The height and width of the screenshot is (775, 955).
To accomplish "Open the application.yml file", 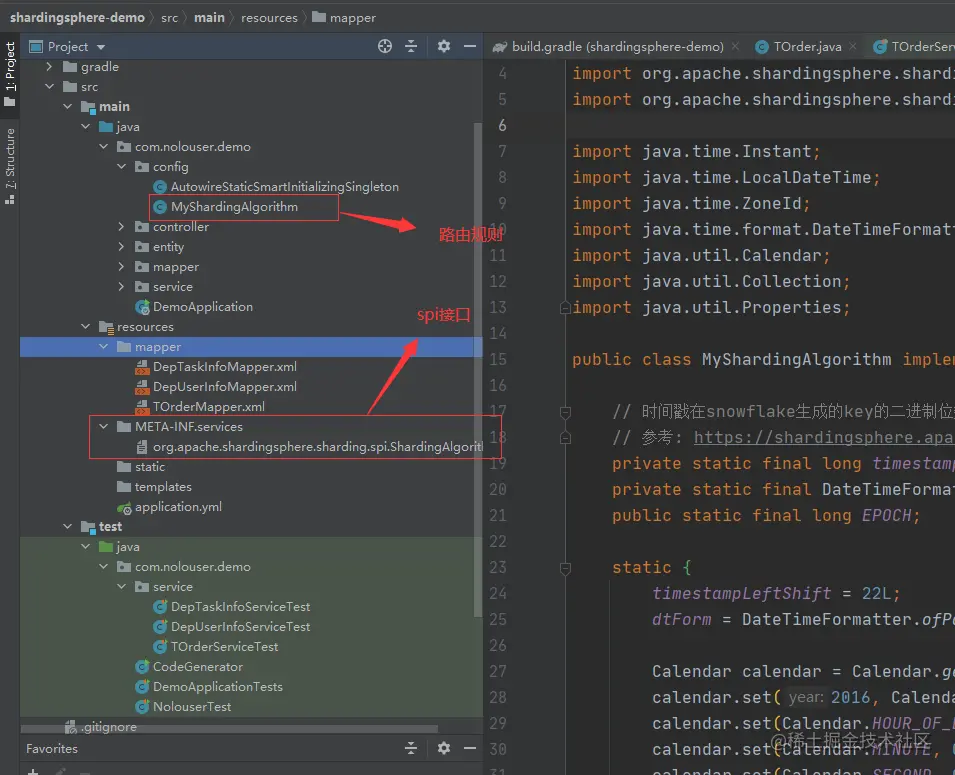I will point(178,507).
